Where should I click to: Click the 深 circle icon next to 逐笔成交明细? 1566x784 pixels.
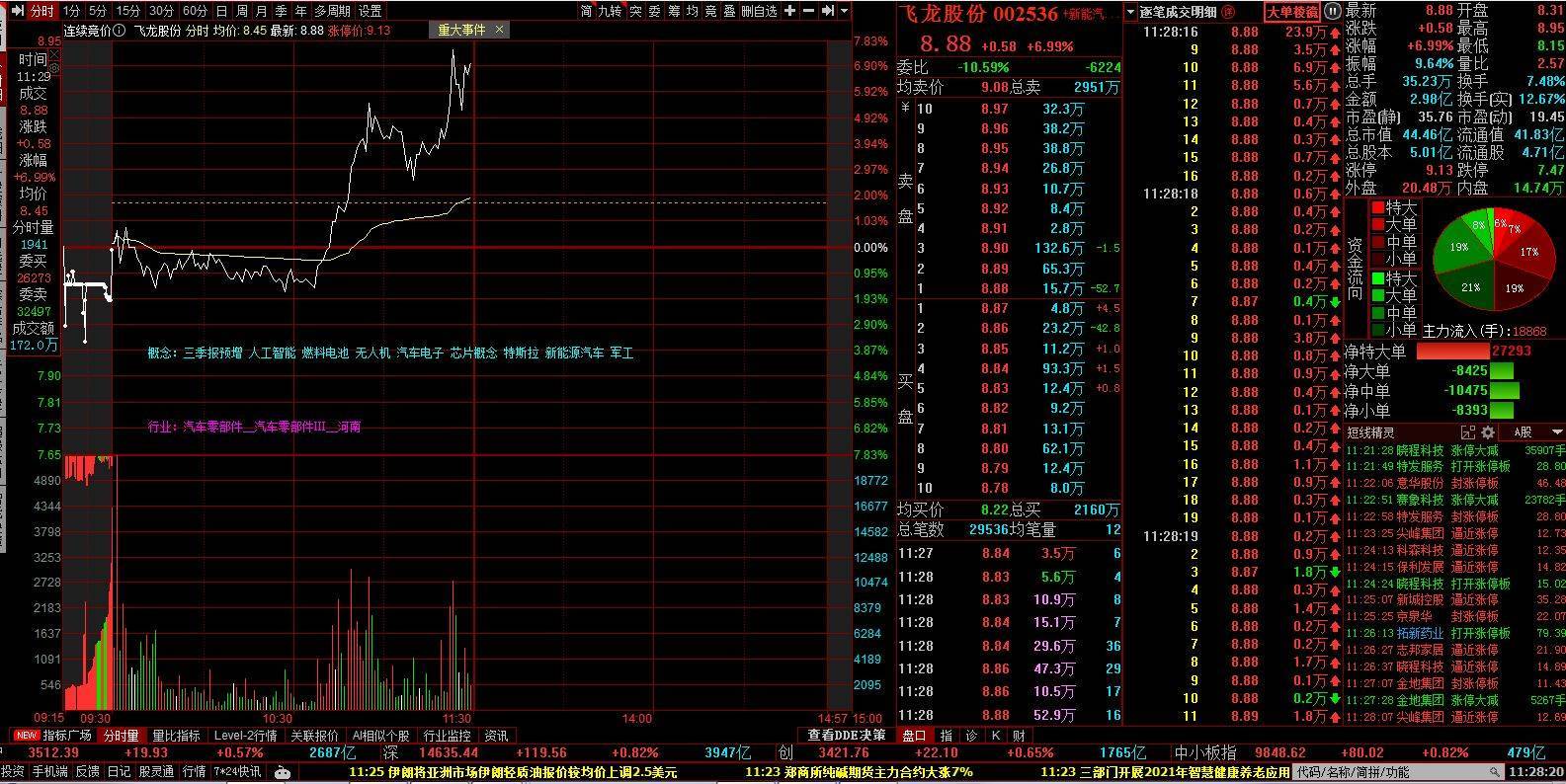[1228, 13]
